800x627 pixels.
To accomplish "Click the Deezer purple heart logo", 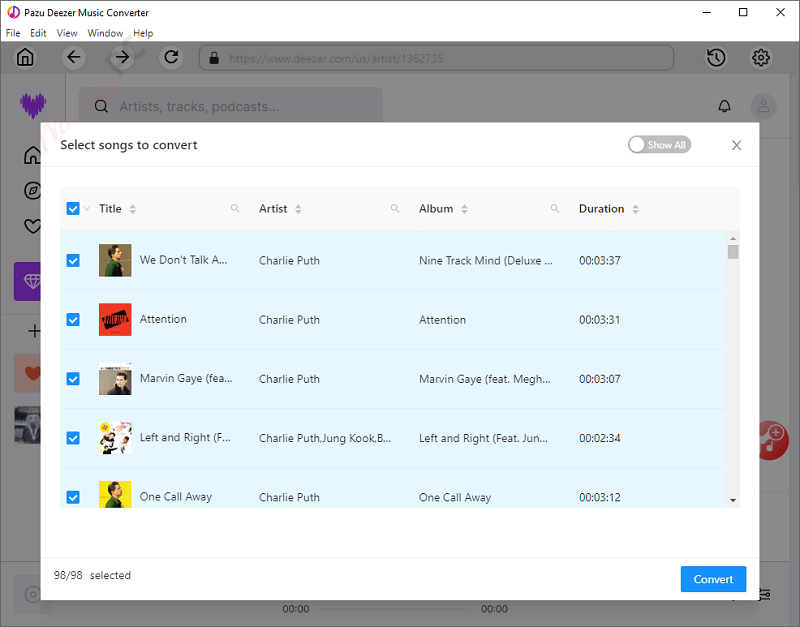I will (x=33, y=106).
